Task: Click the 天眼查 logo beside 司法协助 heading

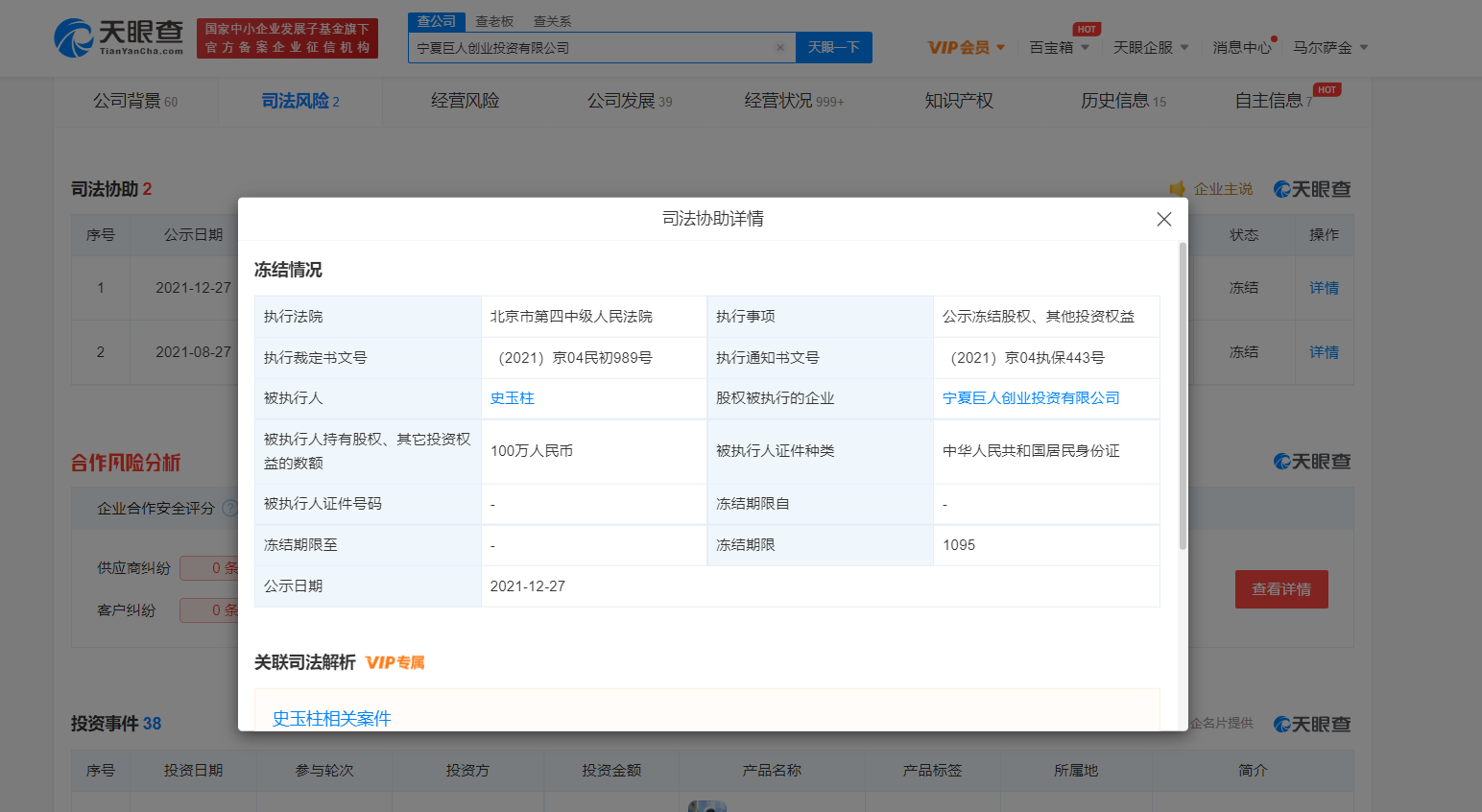Action: coord(1311,189)
